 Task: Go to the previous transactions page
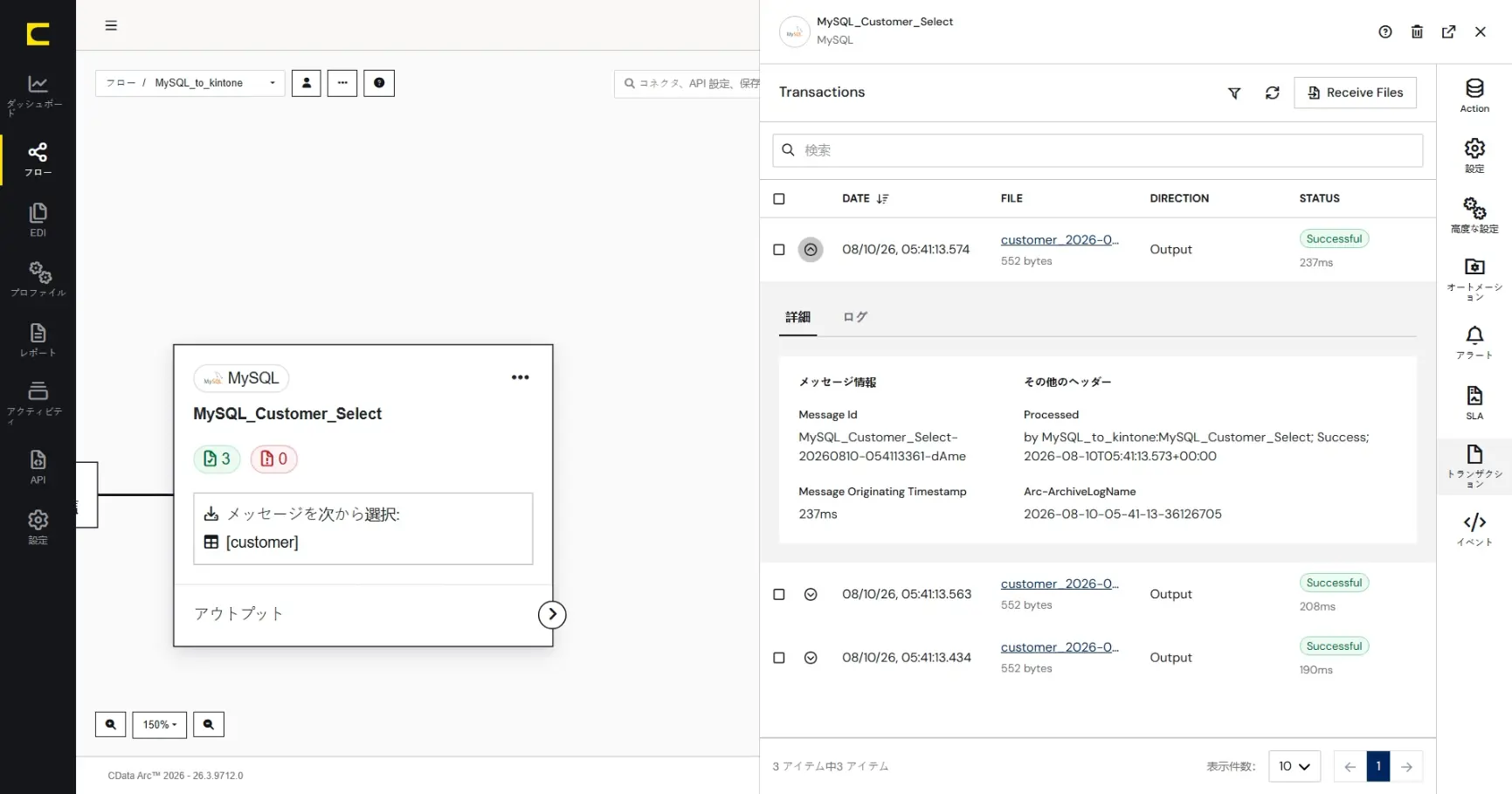pyautogui.click(x=1350, y=766)
